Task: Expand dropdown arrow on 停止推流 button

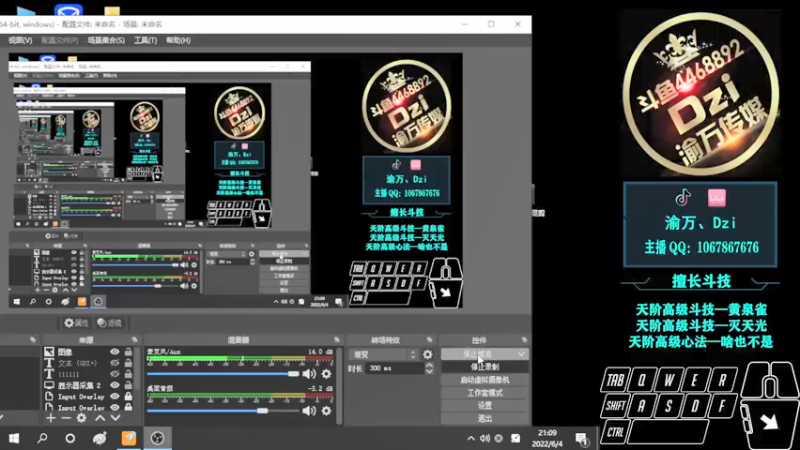Action: pos(521,354)
